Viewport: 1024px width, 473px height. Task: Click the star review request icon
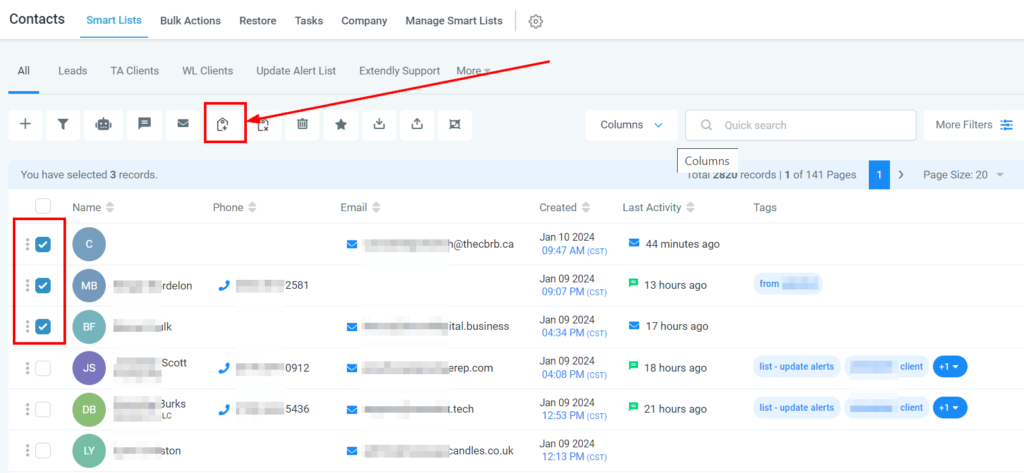341,124
